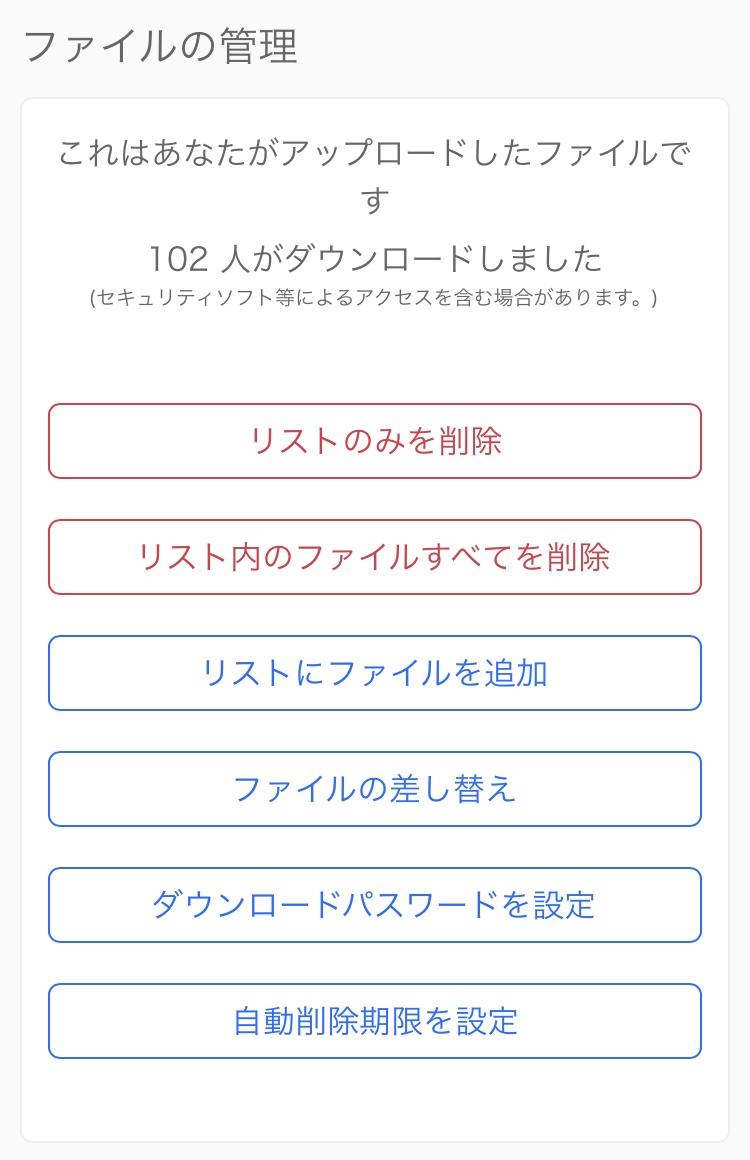Delete only the list using first red button

coord(375,441)
